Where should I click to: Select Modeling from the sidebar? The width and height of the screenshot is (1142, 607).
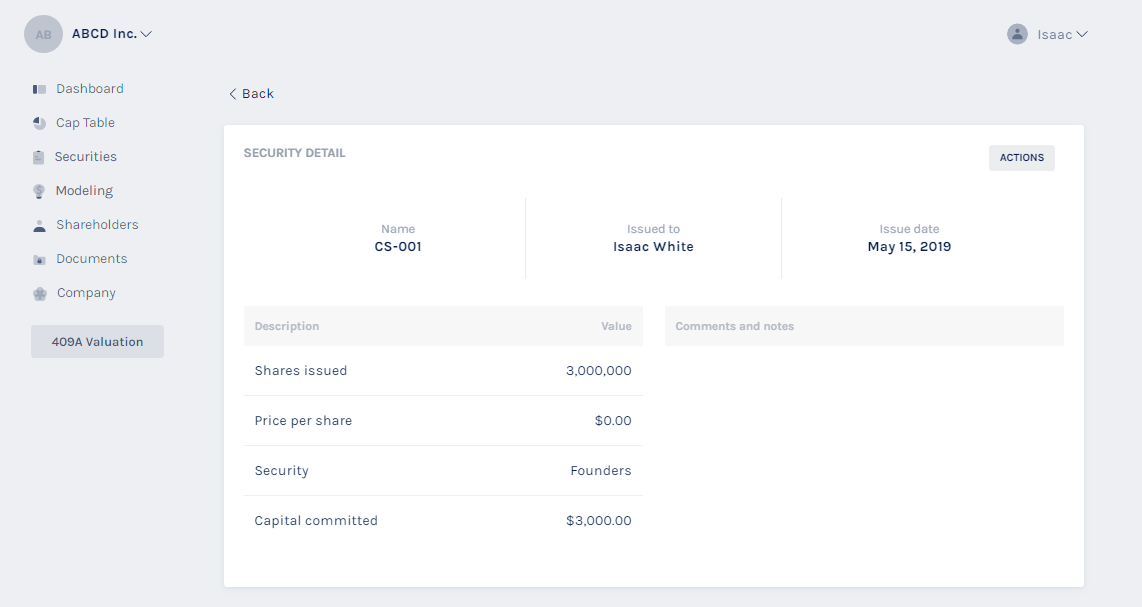(84, 191)
